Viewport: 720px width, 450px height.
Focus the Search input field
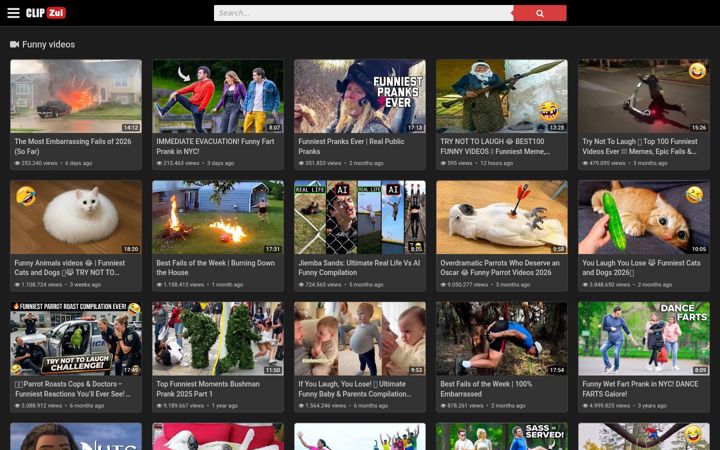(x=364, y=13)
